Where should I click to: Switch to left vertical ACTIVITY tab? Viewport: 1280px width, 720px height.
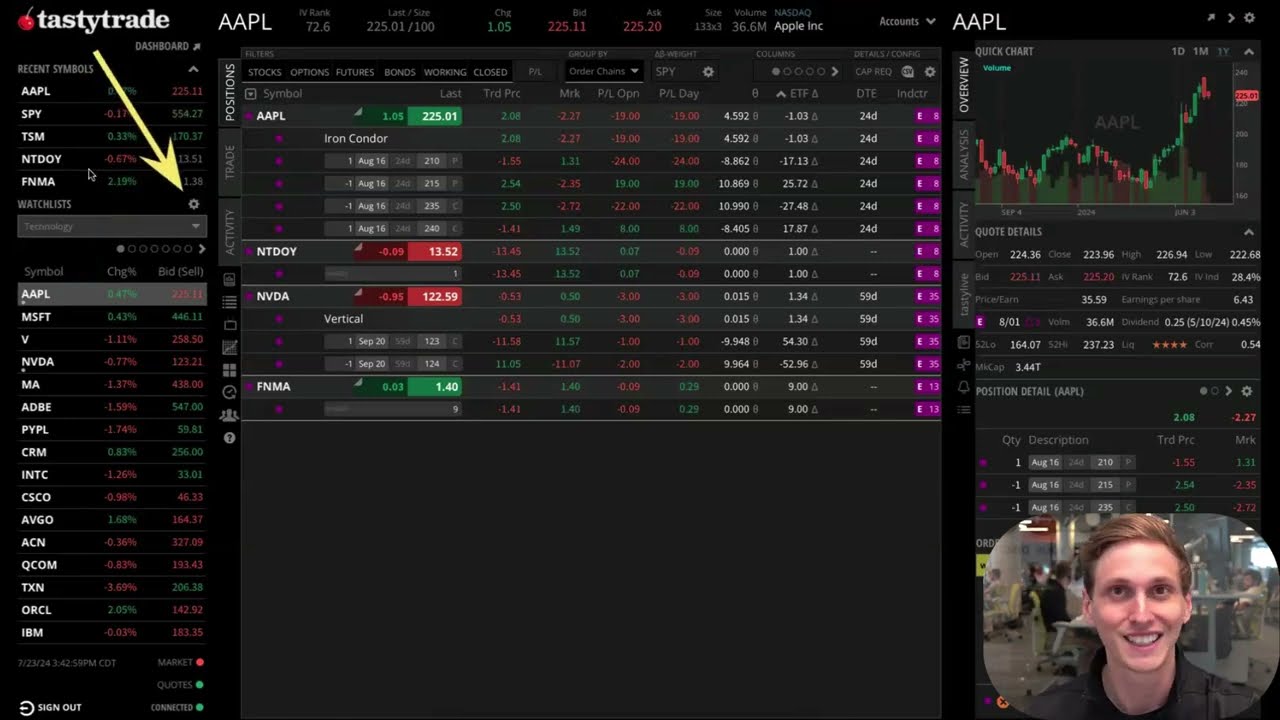tap(229, 233)
